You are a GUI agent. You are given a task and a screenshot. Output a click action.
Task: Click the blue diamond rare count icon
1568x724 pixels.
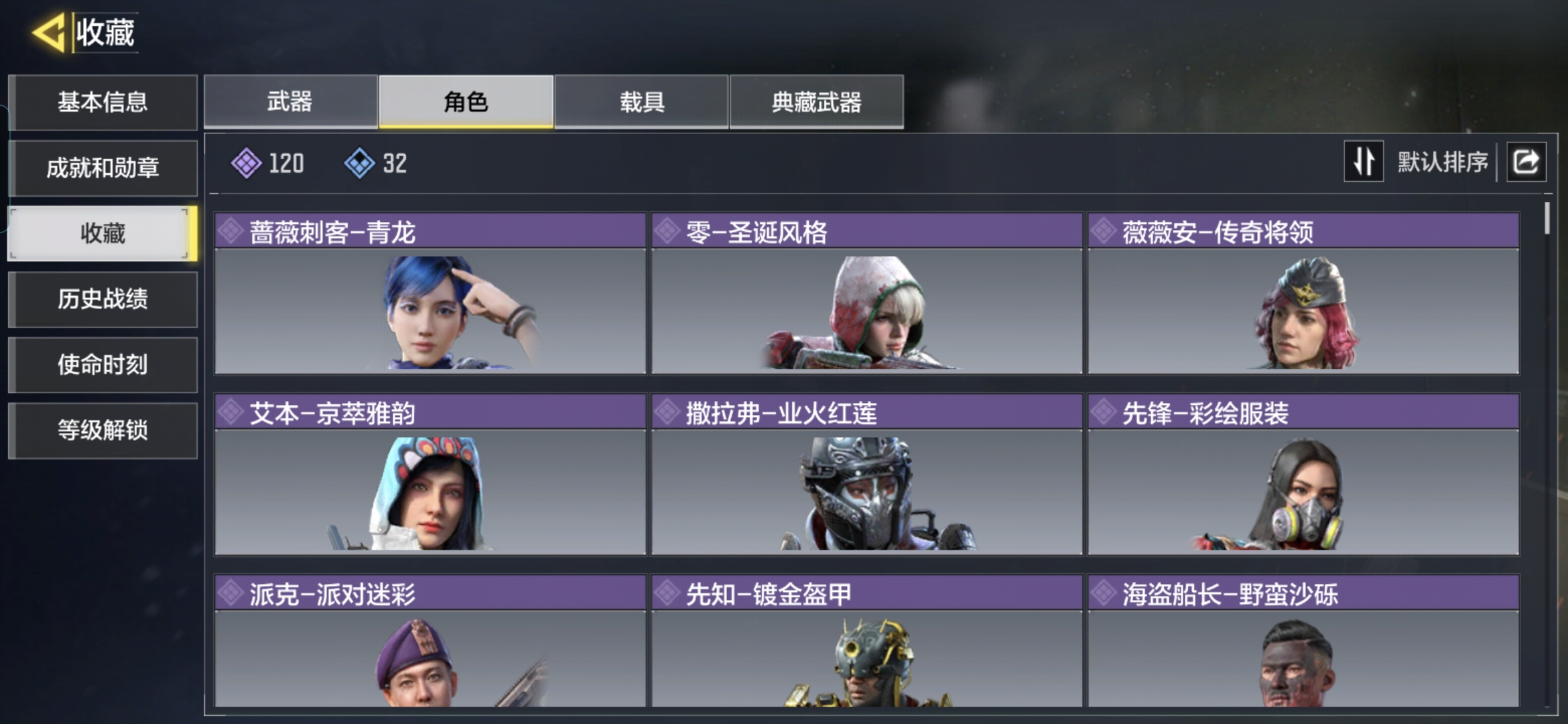coord(360,163)
